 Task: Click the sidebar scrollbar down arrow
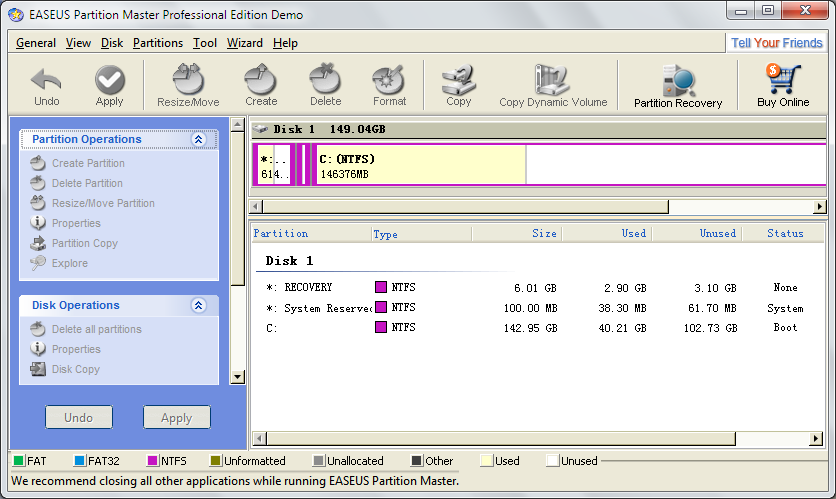(x=237, y=377)
